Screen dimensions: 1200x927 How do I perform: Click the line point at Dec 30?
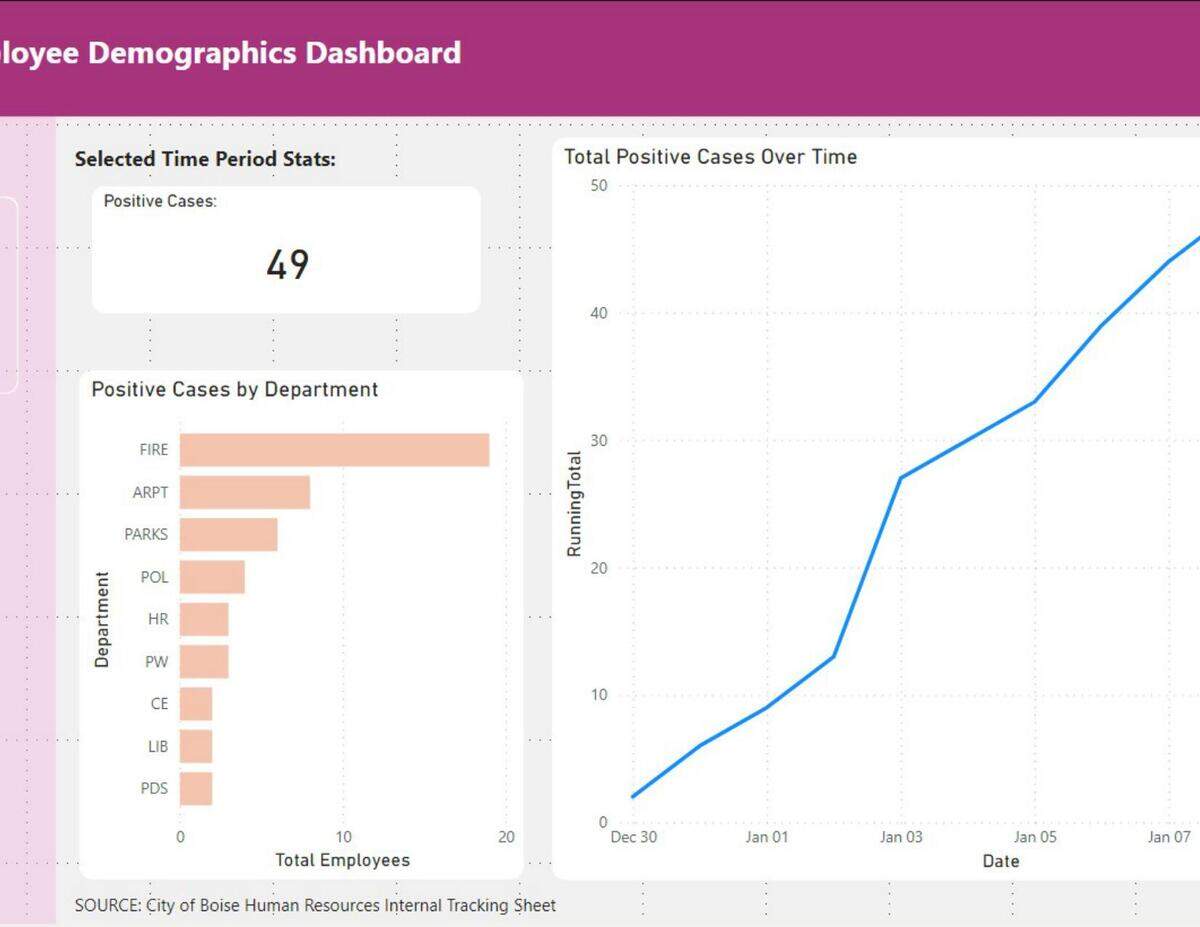pos(634,797)
